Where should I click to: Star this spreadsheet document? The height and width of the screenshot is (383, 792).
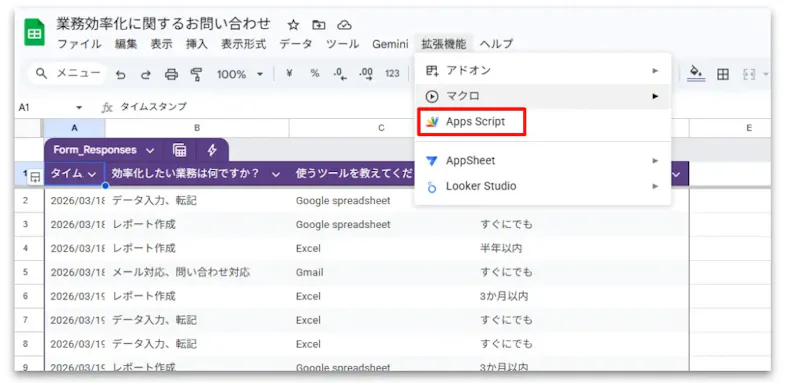[x=293, y=25]
